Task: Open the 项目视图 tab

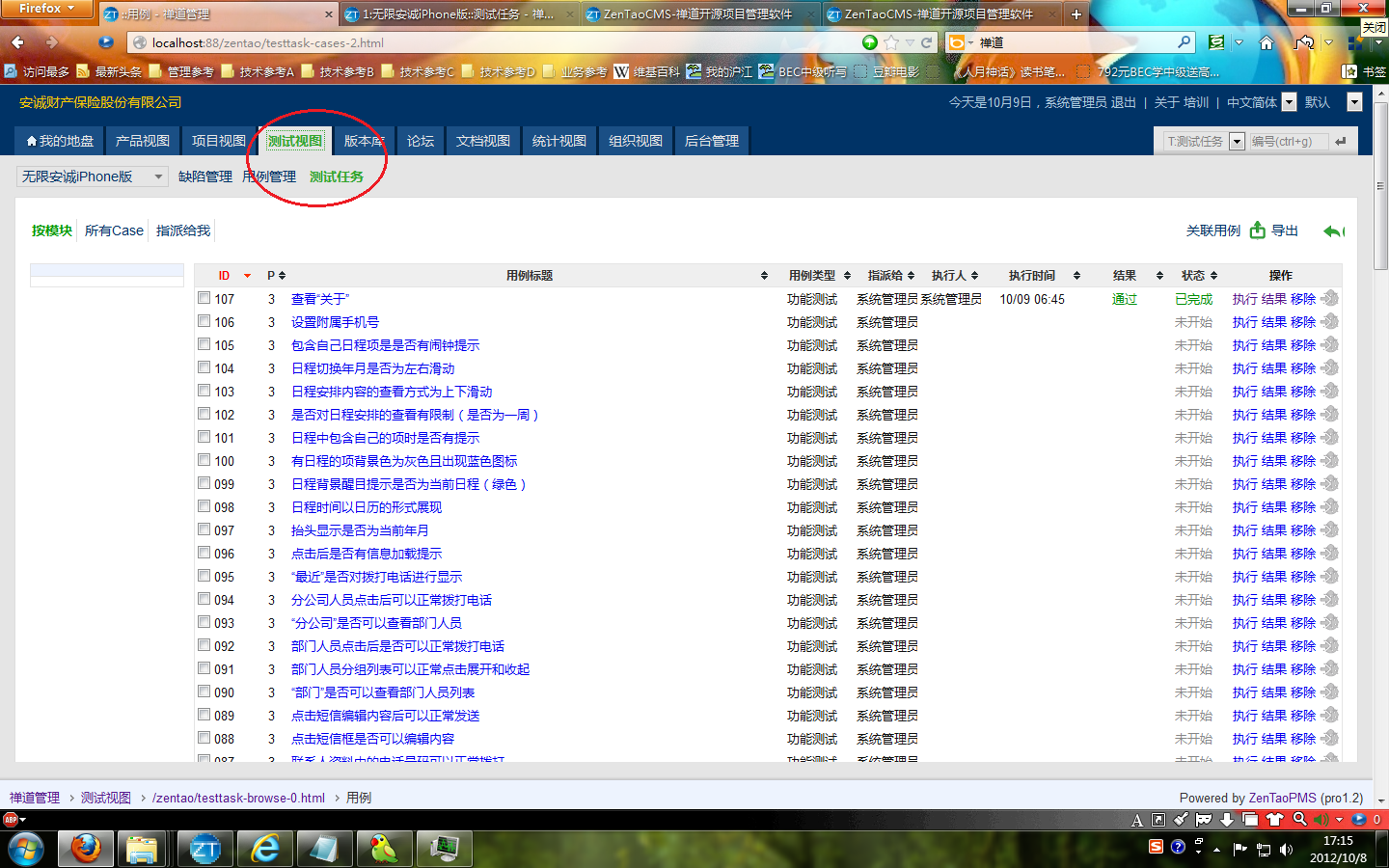Action: [219, 141]
